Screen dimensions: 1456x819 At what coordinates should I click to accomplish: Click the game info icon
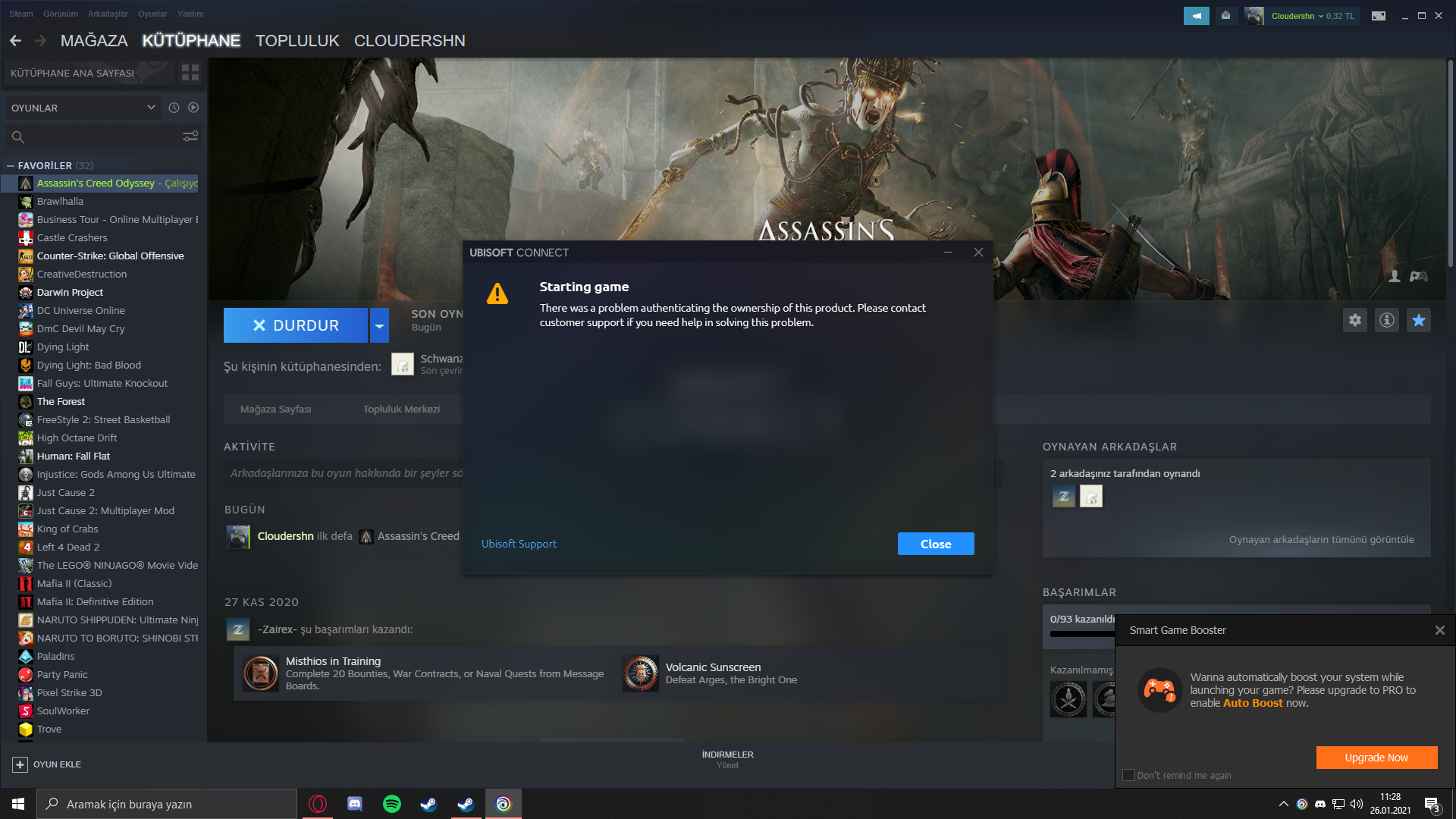point(1387,320)
